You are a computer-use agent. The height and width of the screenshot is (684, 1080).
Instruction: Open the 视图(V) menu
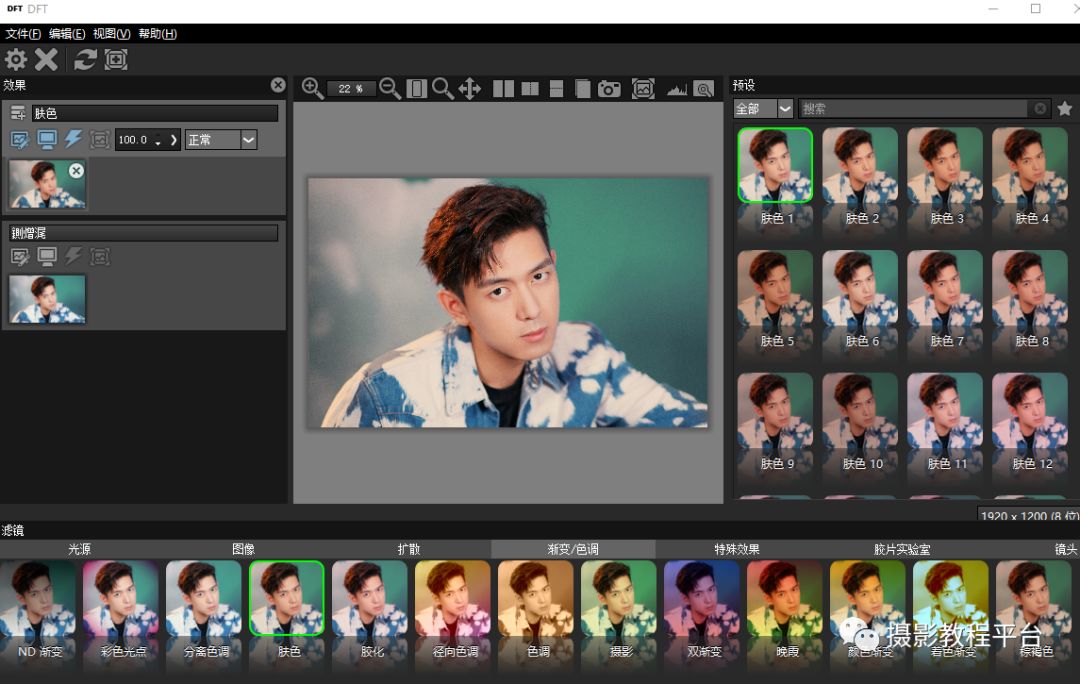[112, 34]
